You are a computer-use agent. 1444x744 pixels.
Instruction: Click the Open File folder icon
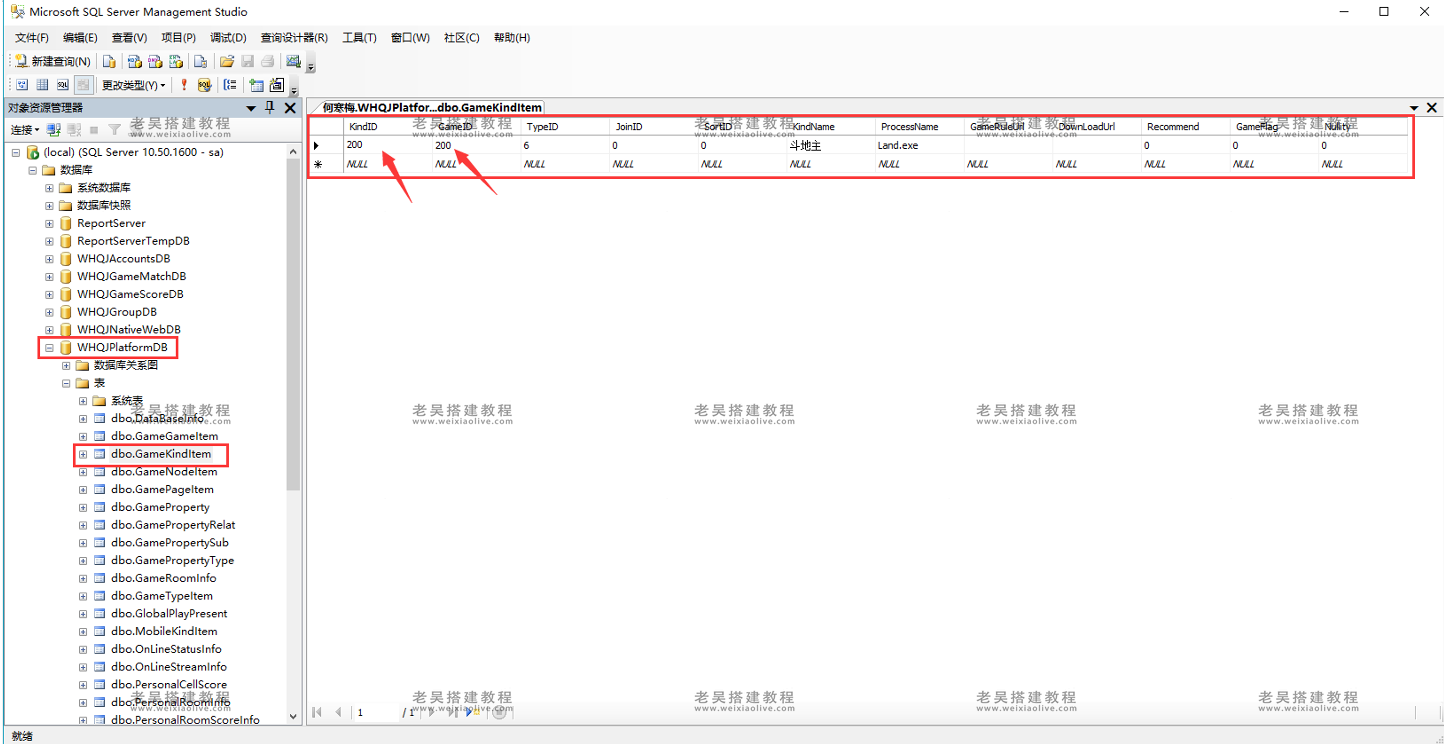click(227, 61)
